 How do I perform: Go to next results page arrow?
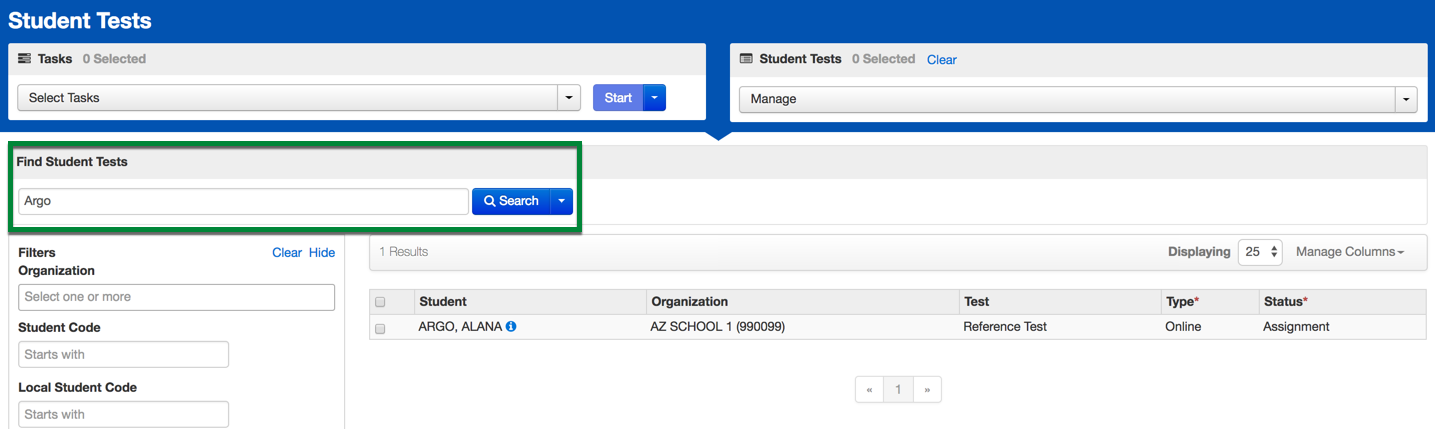coord(927,390)
